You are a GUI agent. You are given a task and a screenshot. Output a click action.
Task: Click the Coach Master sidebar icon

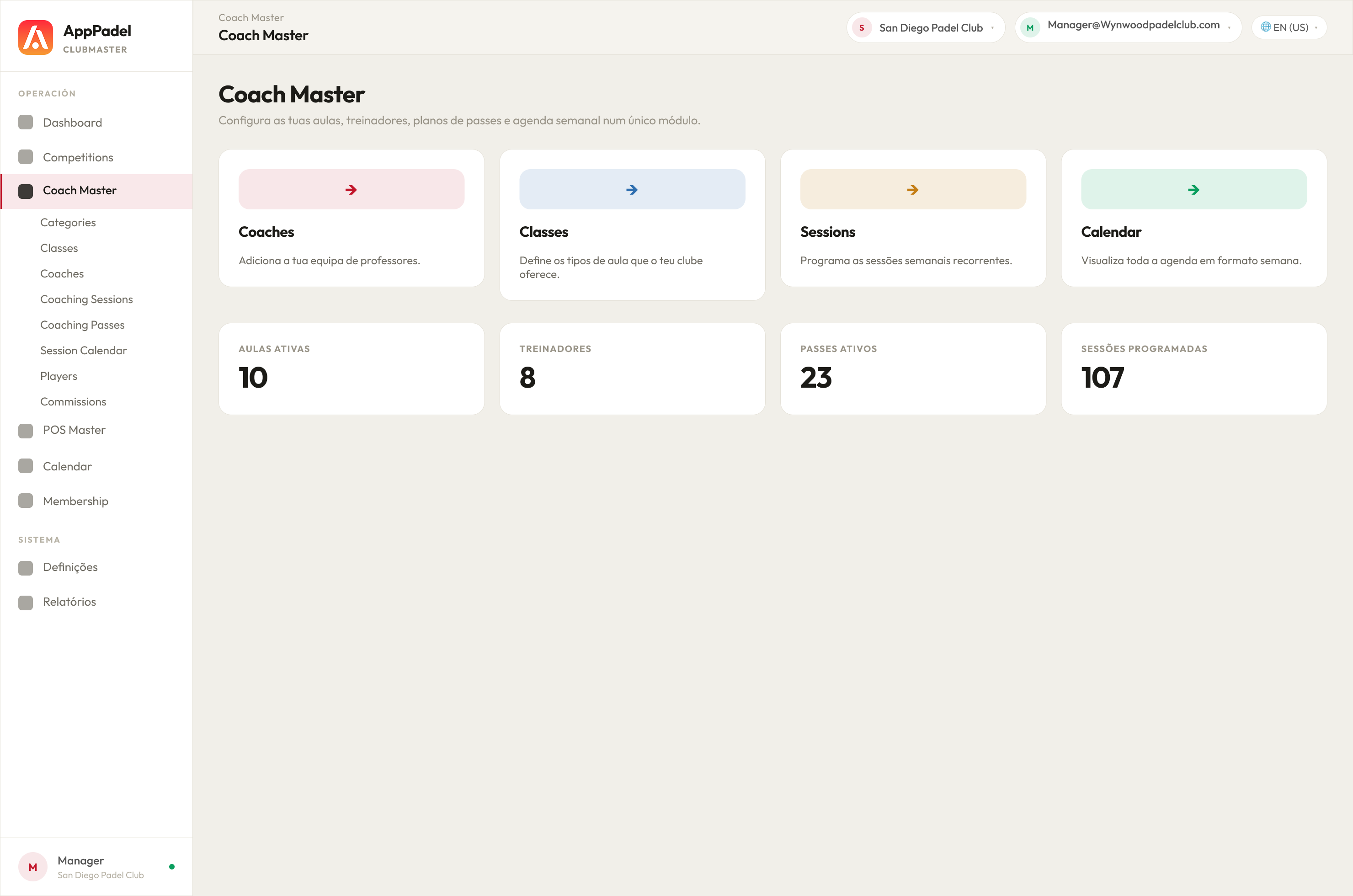[x=26, y=191]
